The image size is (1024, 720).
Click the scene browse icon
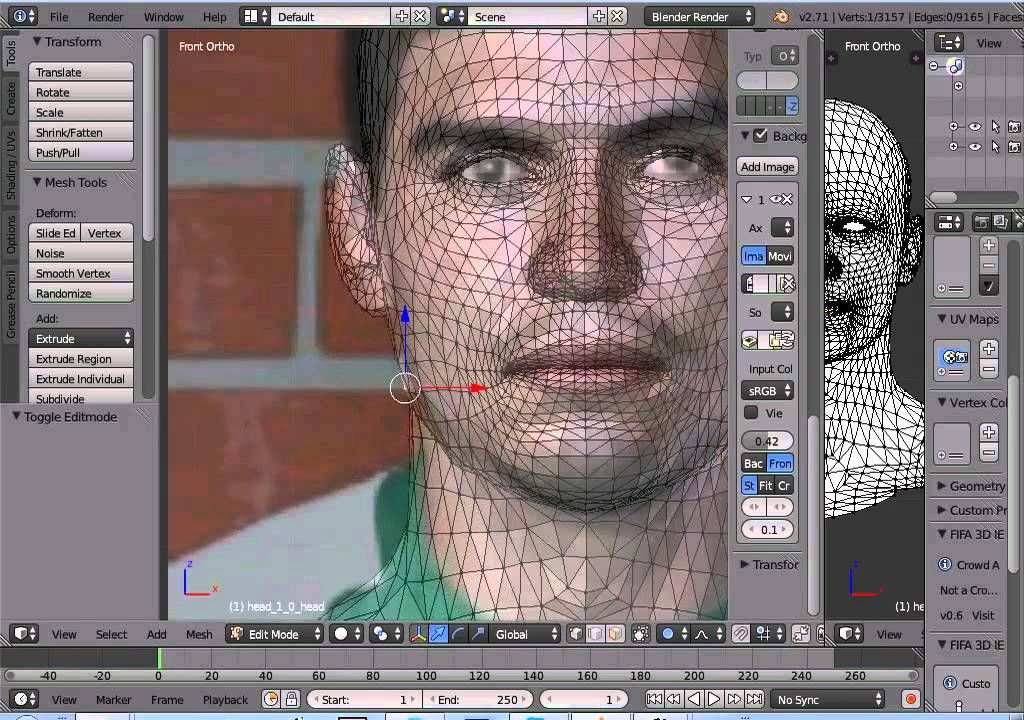(x=452, y=16)
